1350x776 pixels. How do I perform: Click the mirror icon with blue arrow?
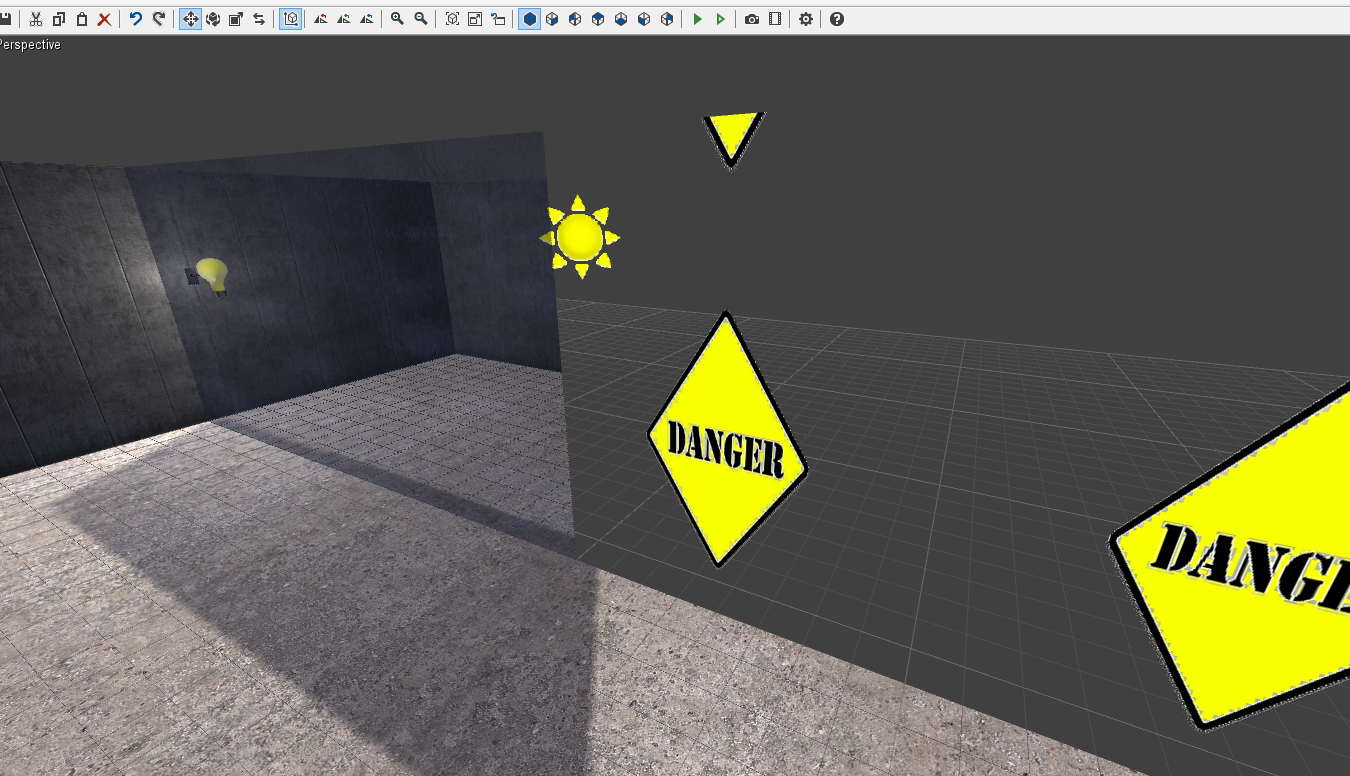(367, 19)
